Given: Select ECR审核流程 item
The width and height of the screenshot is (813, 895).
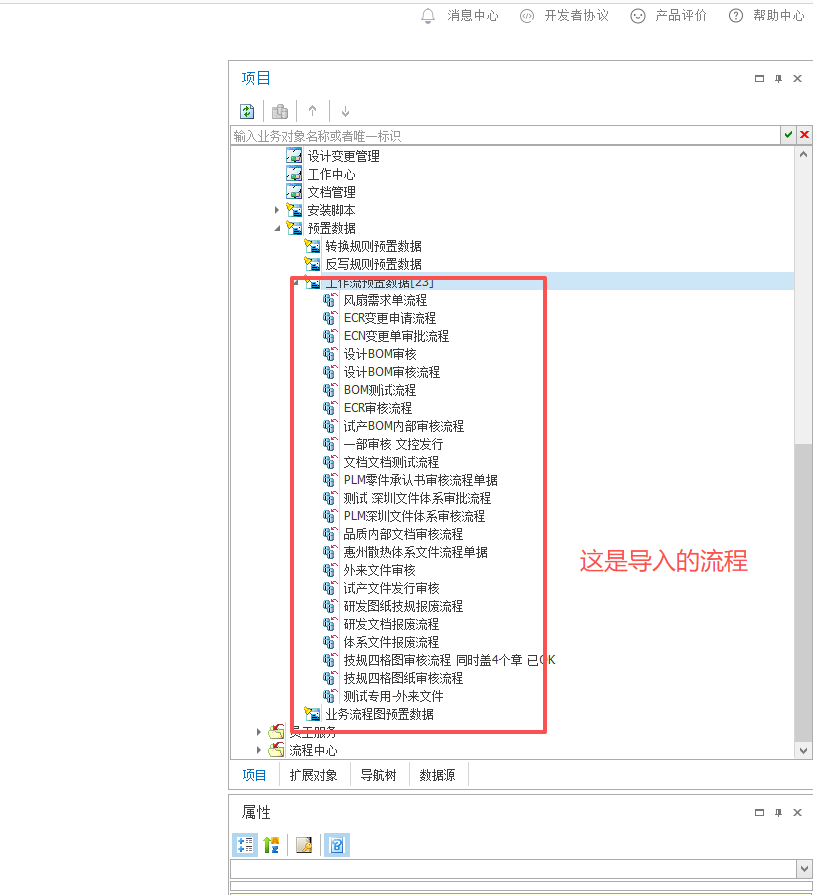Looking at the screenshot, I should tap(377, 408).
